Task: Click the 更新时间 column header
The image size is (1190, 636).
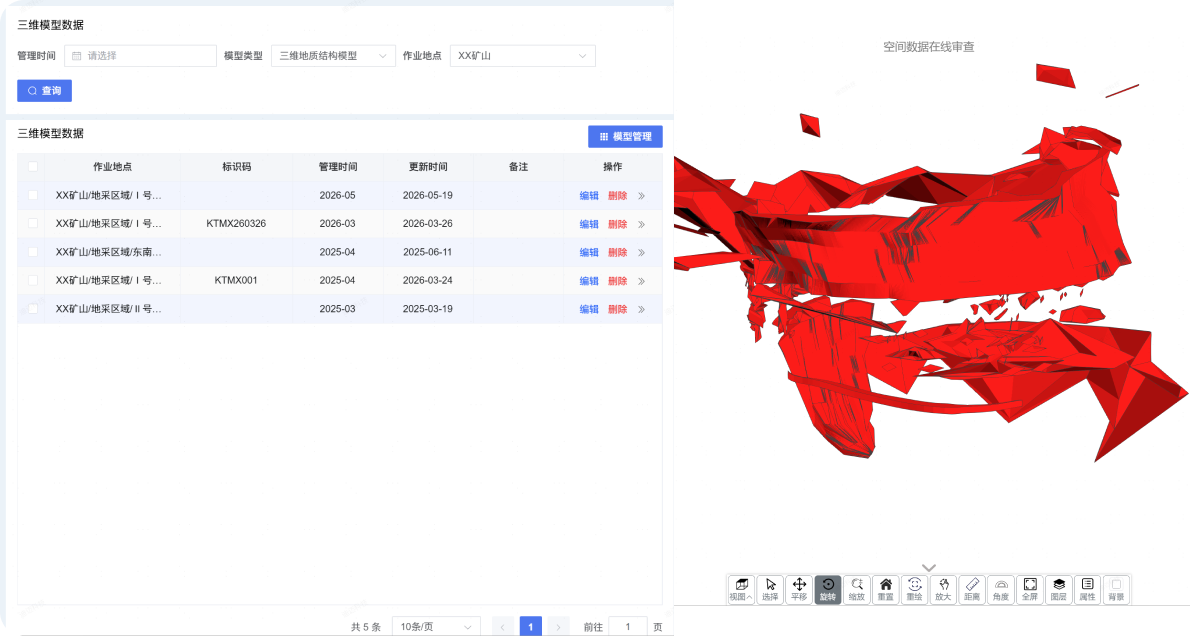Action: tap(428, 167)
